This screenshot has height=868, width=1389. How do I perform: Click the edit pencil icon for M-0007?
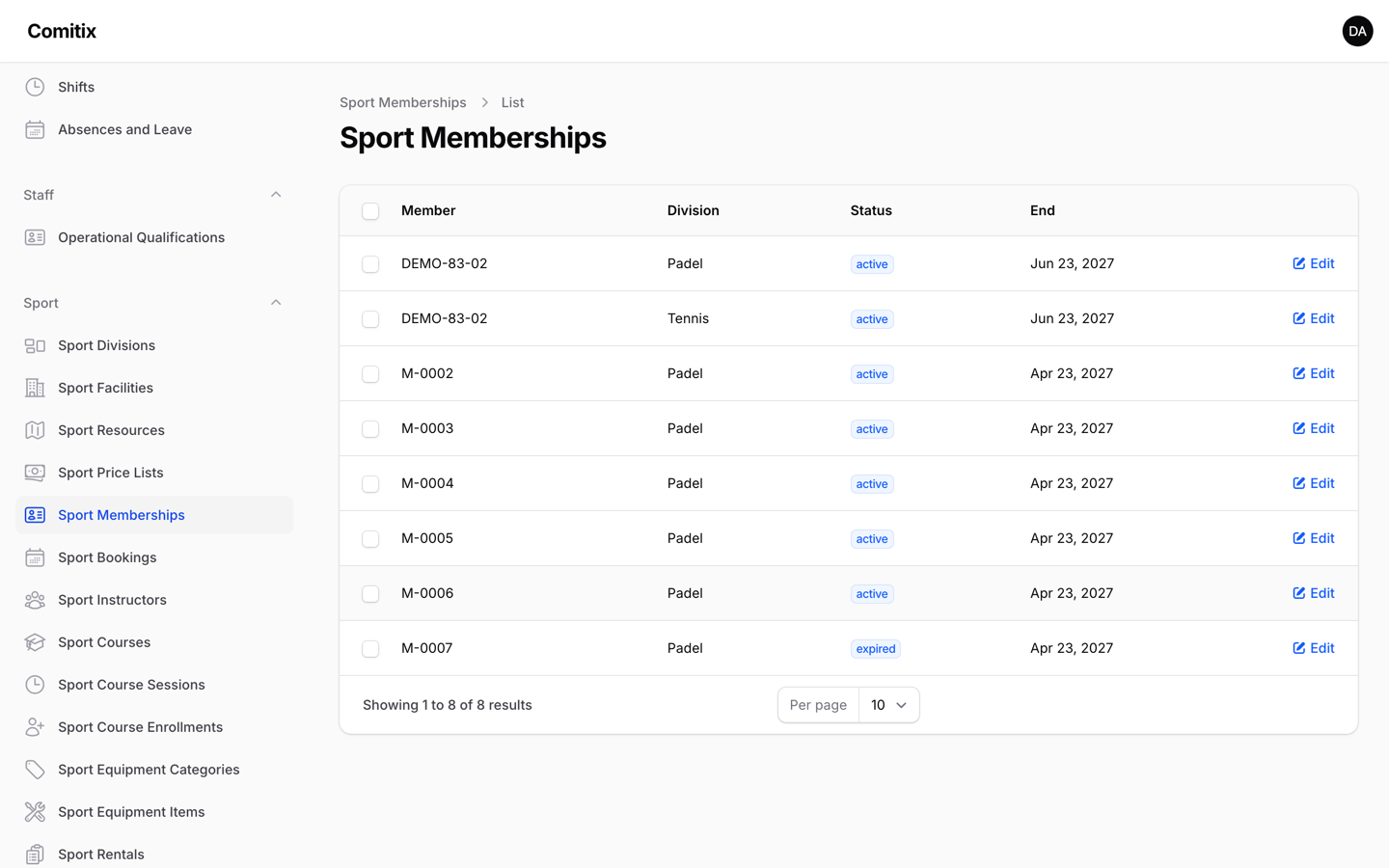[1299, 648]
